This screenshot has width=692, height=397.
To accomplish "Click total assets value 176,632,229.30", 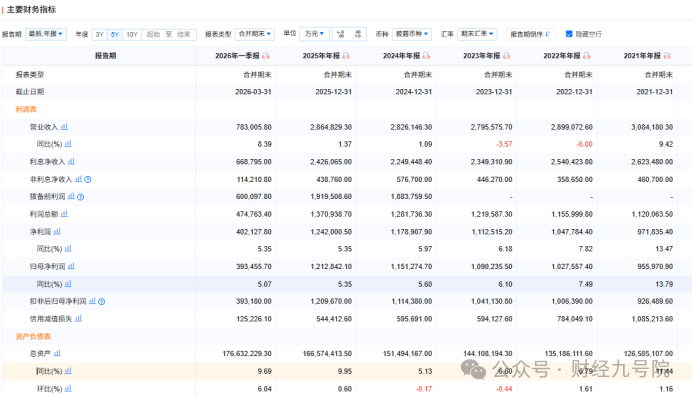I will click(x=247, y=354).
